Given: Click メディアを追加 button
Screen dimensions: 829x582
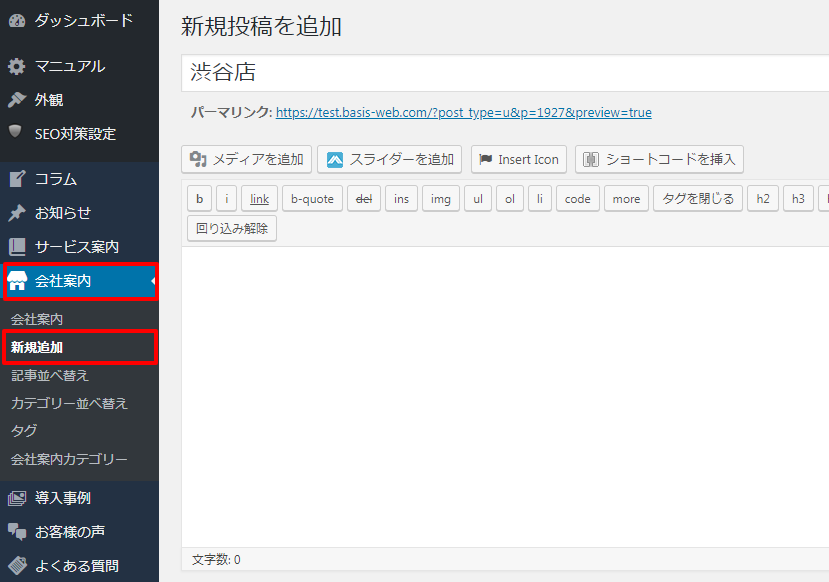Looking at the screenshot, I should [x=246, y=159].
